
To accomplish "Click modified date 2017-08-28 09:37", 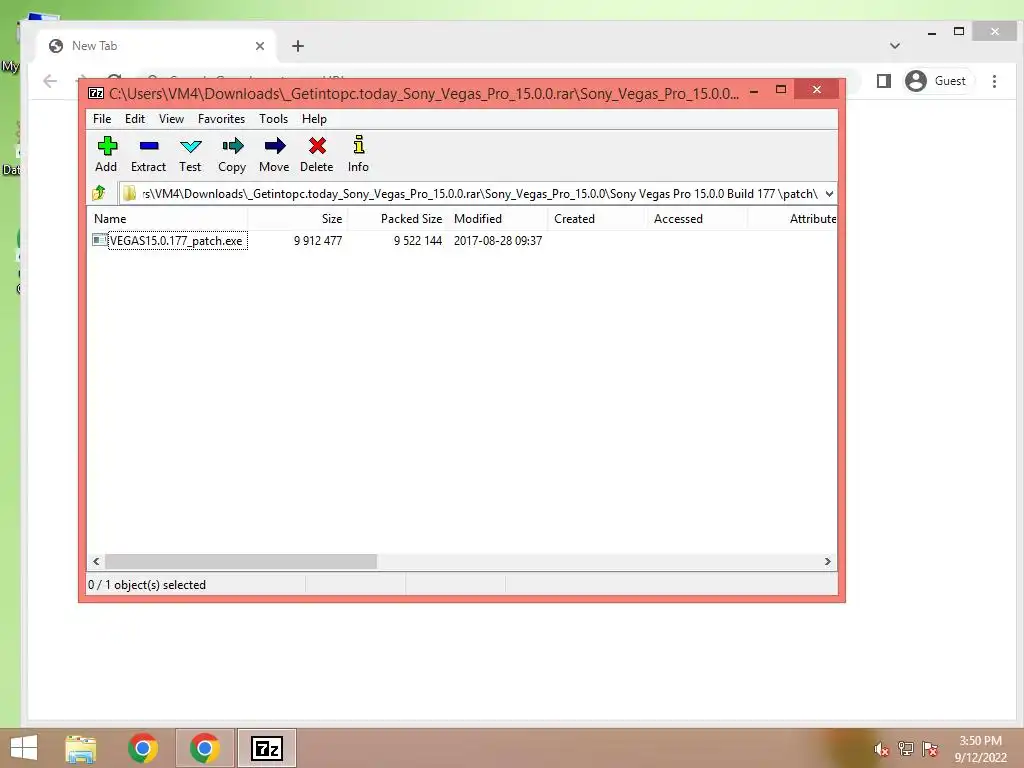I will [498, 240].
